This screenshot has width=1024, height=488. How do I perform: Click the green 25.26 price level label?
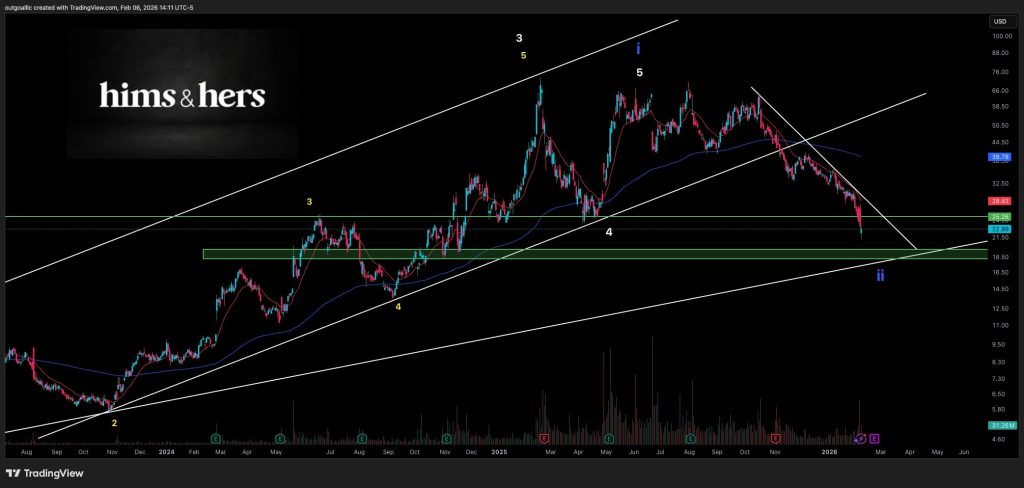[998, 216]
